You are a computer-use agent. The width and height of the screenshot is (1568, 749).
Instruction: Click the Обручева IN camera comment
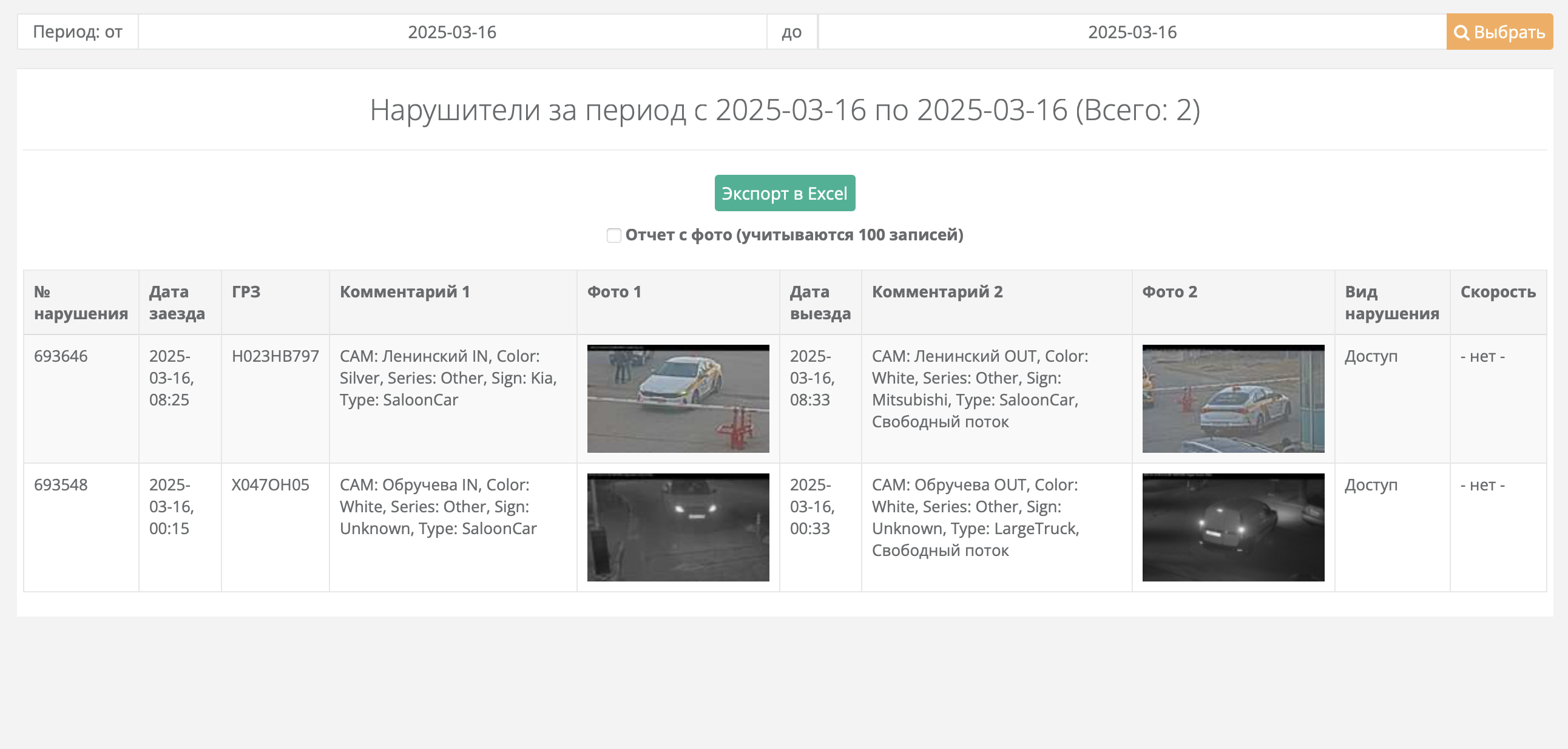pos(438,507)
